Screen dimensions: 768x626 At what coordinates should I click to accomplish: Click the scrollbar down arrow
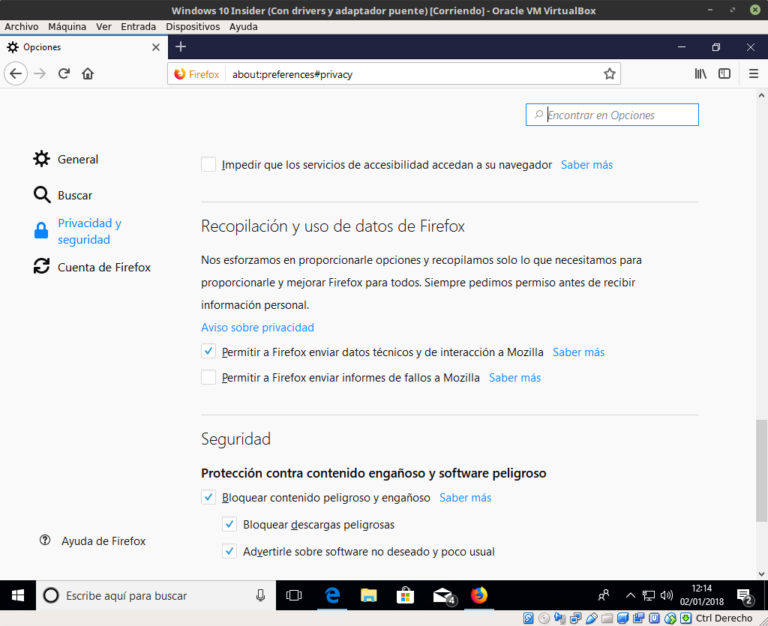tap(761, 574)
